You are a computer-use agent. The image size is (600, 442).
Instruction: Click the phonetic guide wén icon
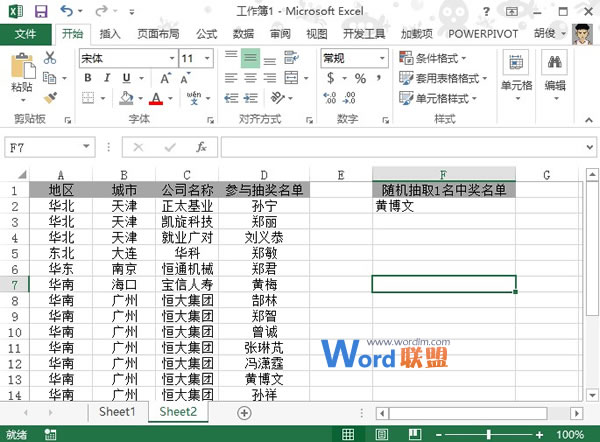pos(194,98)
